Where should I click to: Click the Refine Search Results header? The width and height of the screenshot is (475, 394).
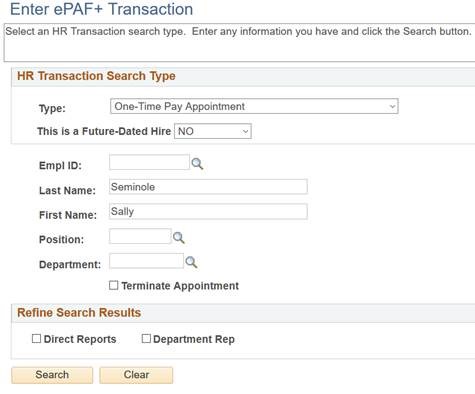tap(79, 313)
